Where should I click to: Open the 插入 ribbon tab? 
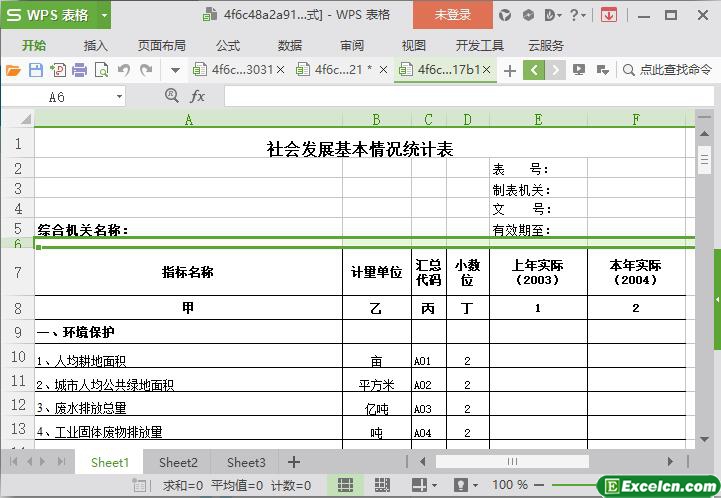pyautogui.click(x=96, y=45)
